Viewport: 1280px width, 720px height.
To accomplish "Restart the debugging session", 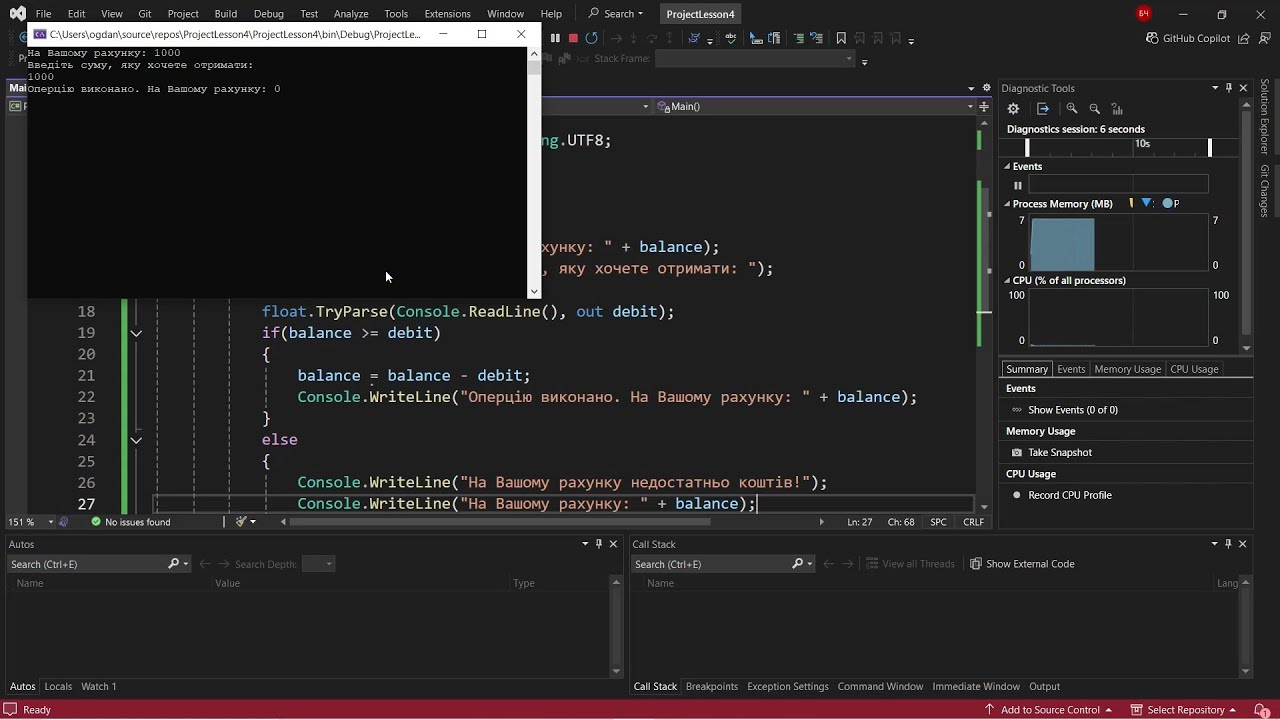I will [592, 38].
